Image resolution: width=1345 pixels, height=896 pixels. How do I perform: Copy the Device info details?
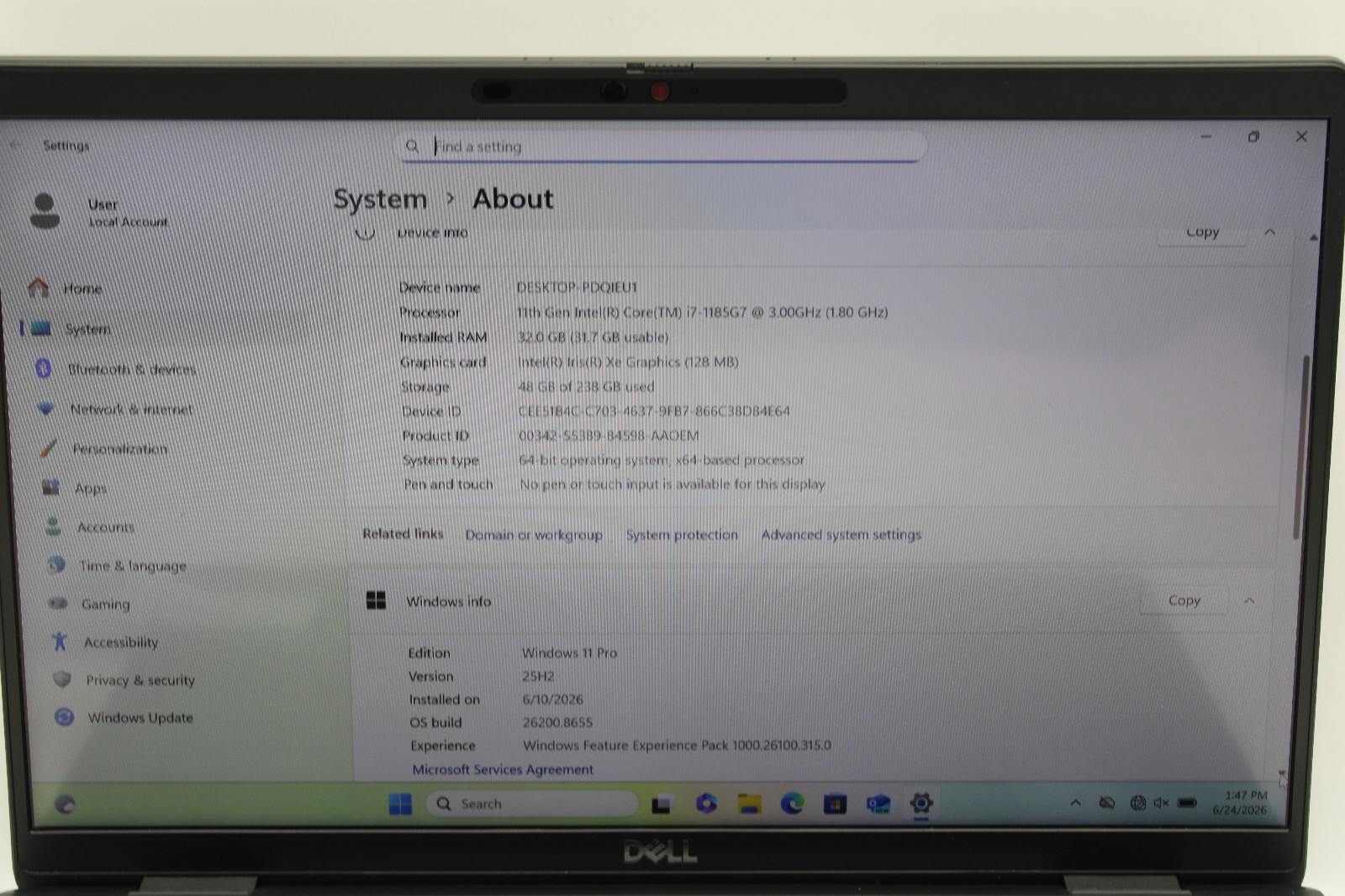pos(1202,233)
